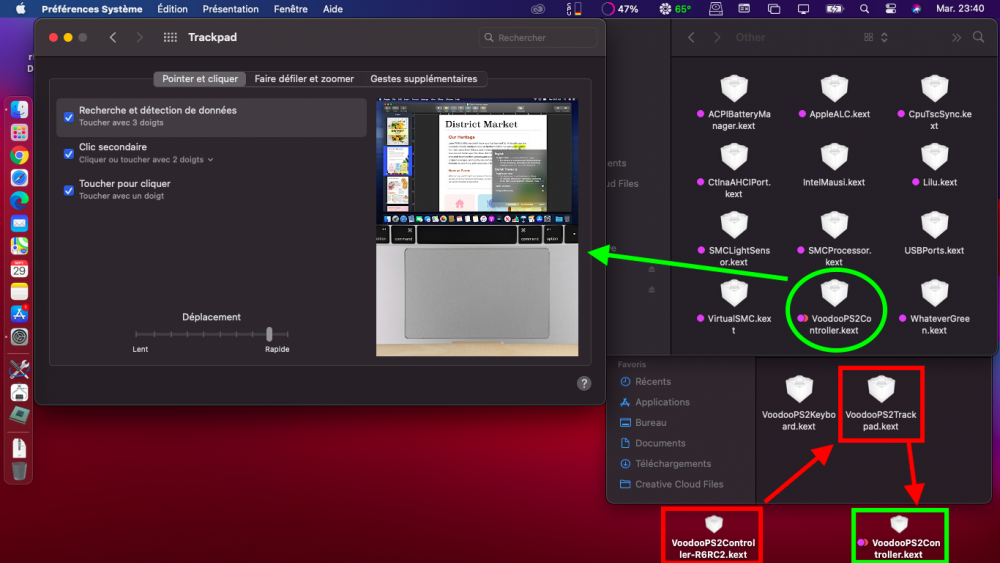The width and height of the screenshot is (1000, 563).
Task: Click the fan 65° status item
Action: tap(675, 9)
